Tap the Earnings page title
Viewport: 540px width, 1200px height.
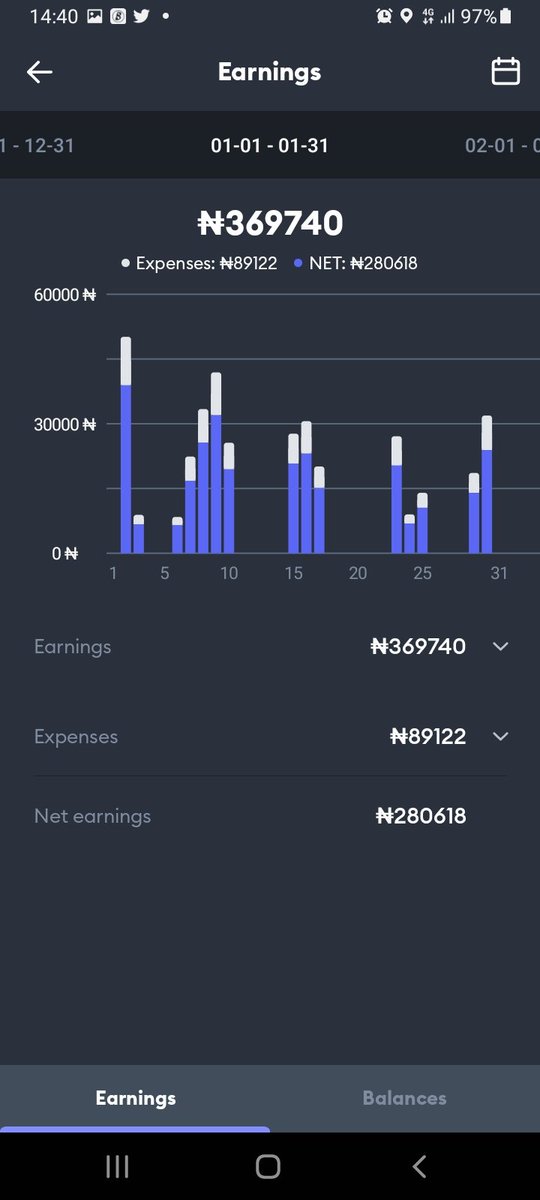[269, 72]
